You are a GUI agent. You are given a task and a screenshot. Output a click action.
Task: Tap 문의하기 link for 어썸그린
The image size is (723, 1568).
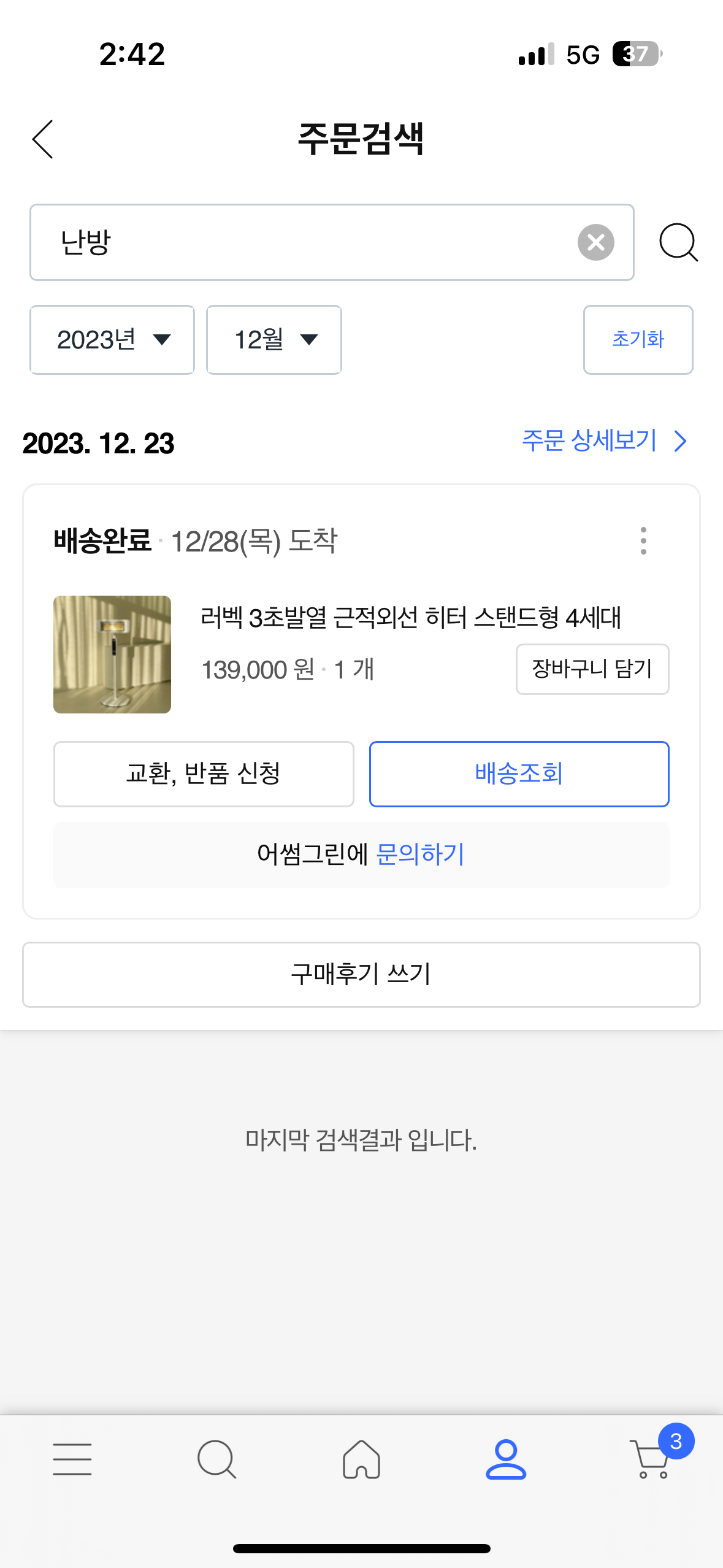coord(420,854)
